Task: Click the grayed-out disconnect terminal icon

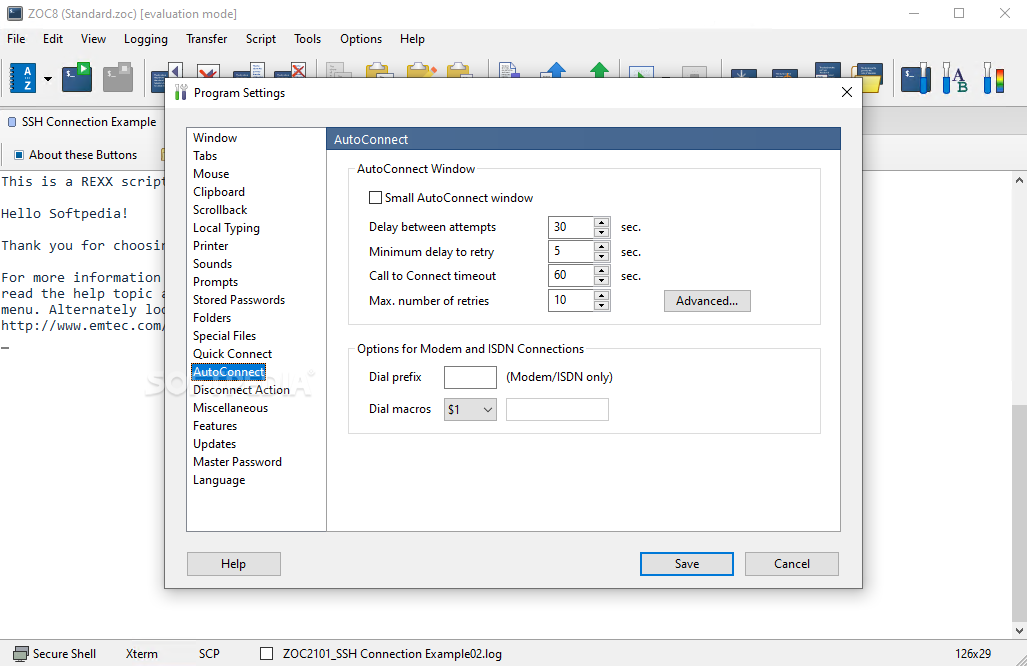Action: (118, 77)
